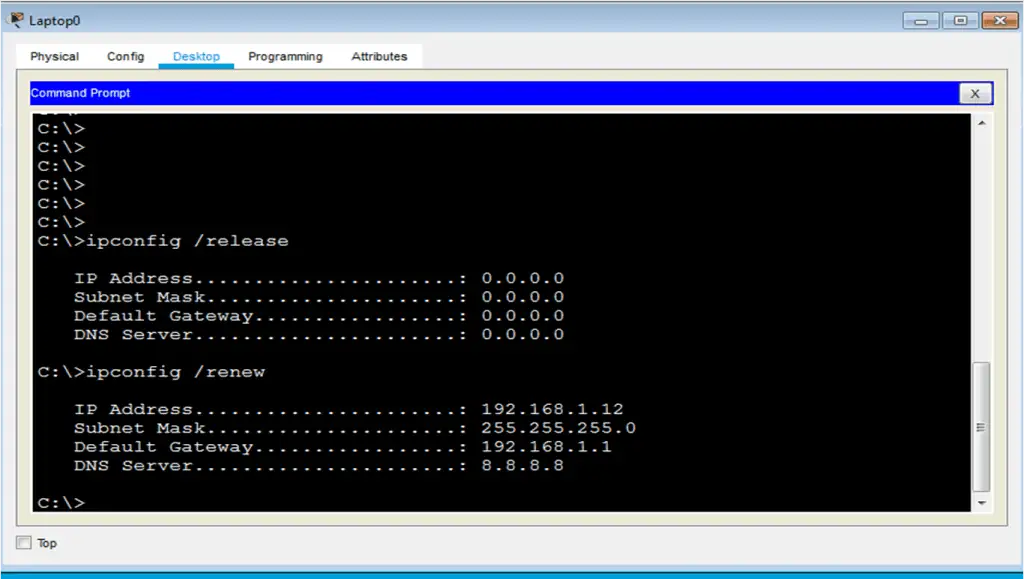Minimize the Laptop0 window
The width and height of the screenshot is (1024, 579).
[920, 21]
